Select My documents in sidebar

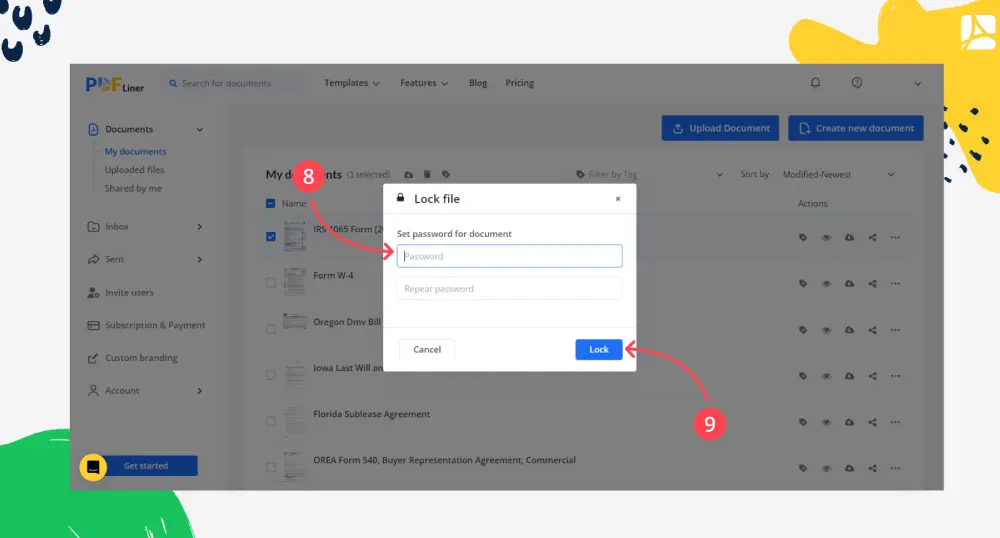click(135, 151)
